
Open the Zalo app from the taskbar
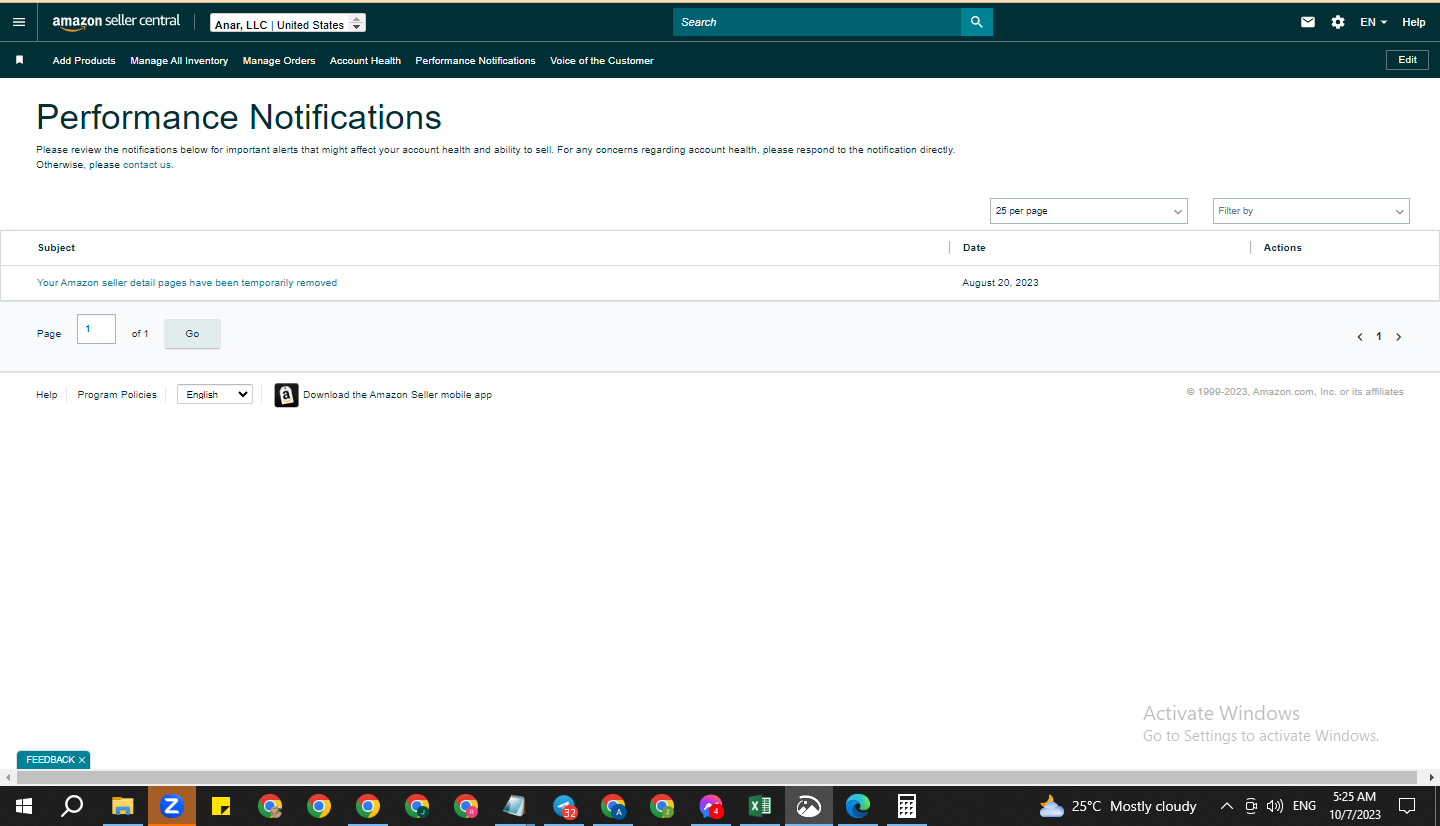[x=172, y=806]
